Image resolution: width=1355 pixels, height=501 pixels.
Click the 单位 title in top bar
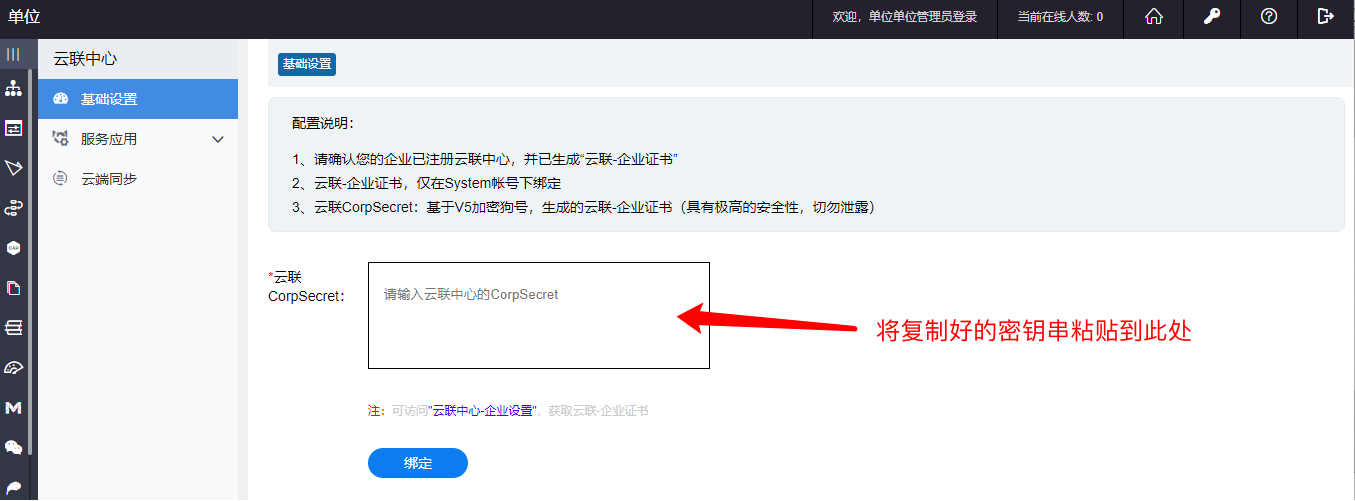tap(24, 16)
